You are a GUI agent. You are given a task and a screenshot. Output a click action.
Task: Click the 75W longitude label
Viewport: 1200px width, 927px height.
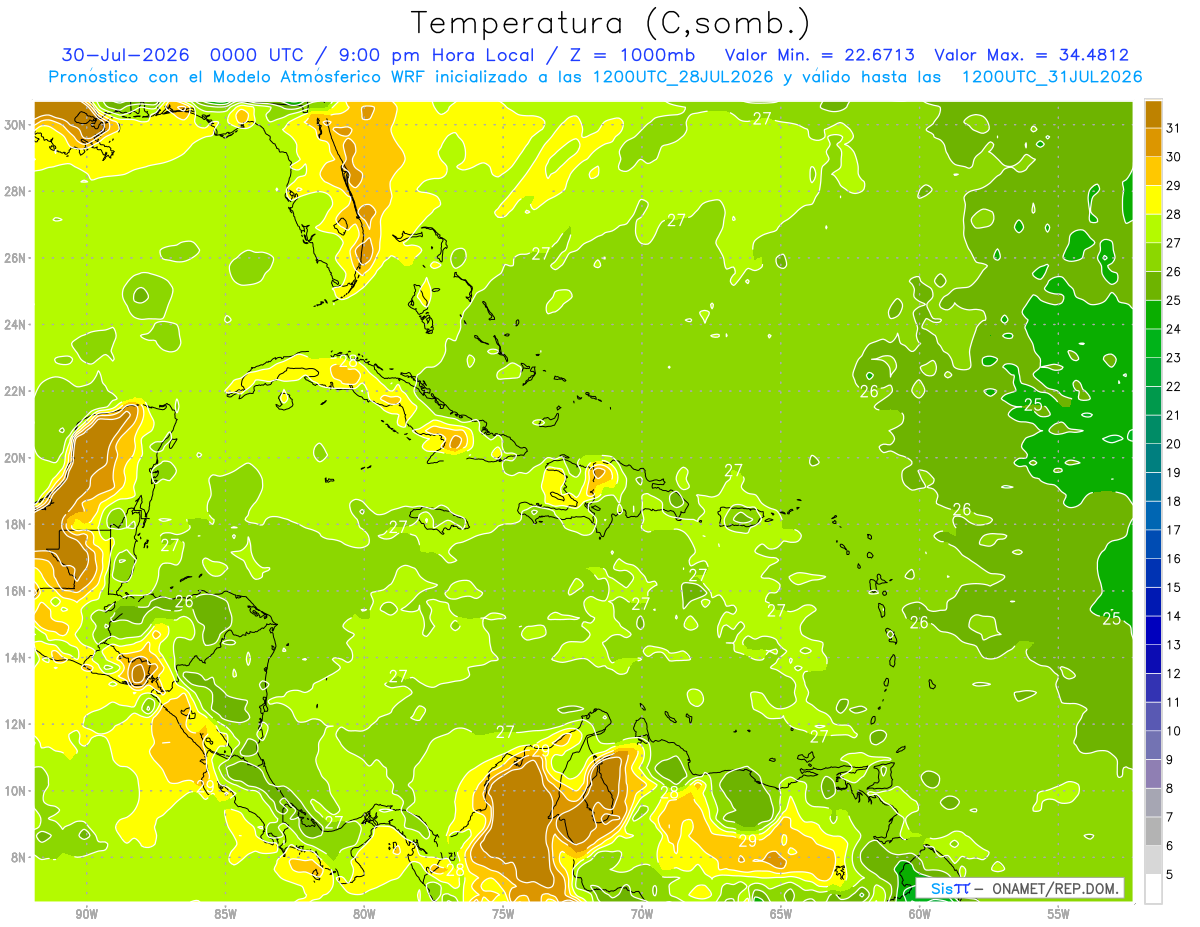[x=503, y=914]
